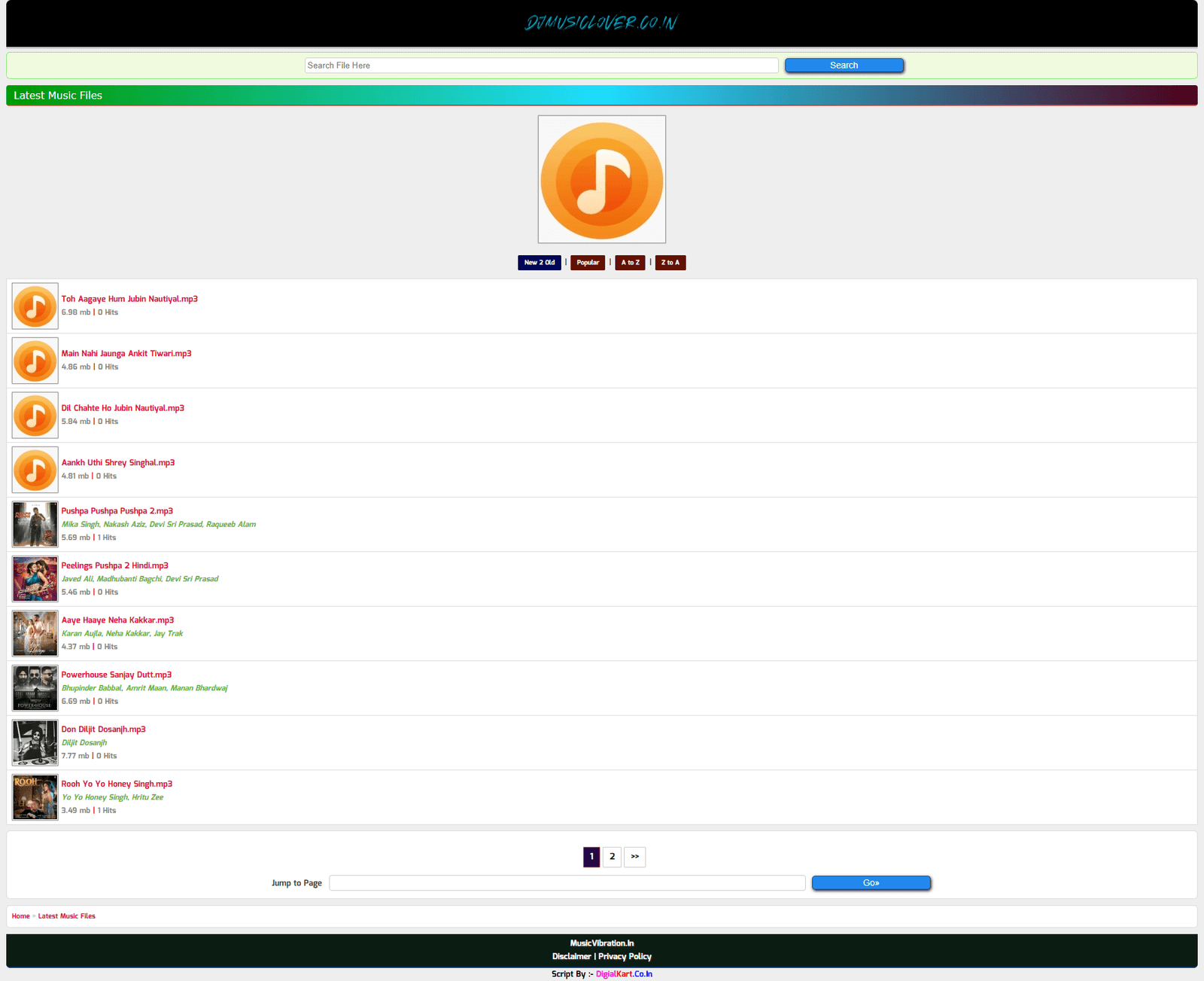1204x981 pixels.
Task: Click the music note icon for Toh Aagaye Hum
Action: point(35,306)
